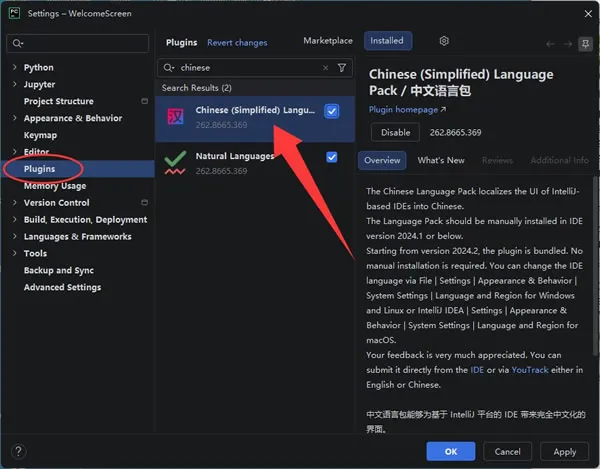Expand Build, Execution, Deployment node
The width and height of the screenshot is (600, 469).
pos(15,219)
